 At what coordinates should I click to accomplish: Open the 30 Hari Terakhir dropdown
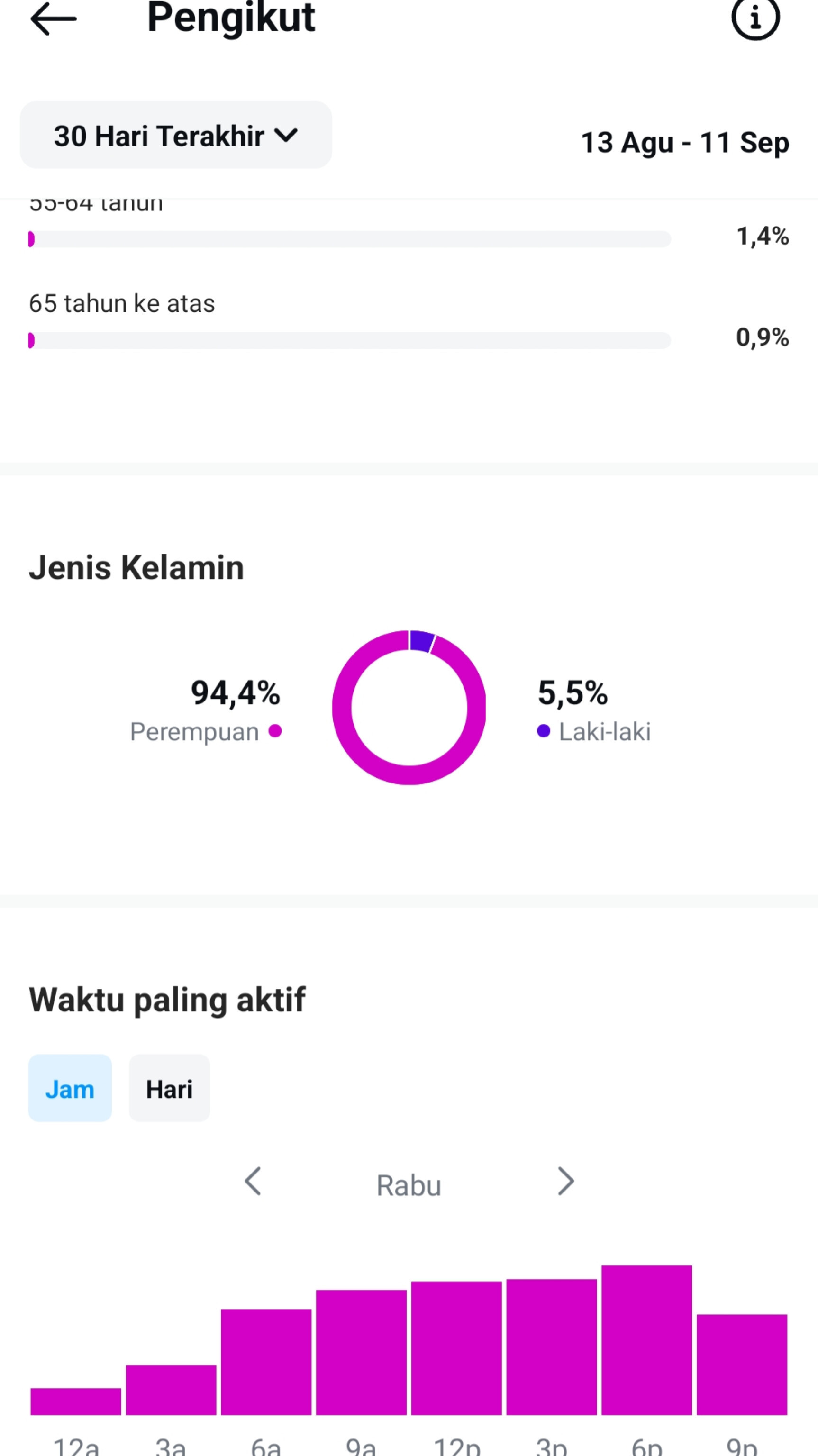(x=176, y=135)
